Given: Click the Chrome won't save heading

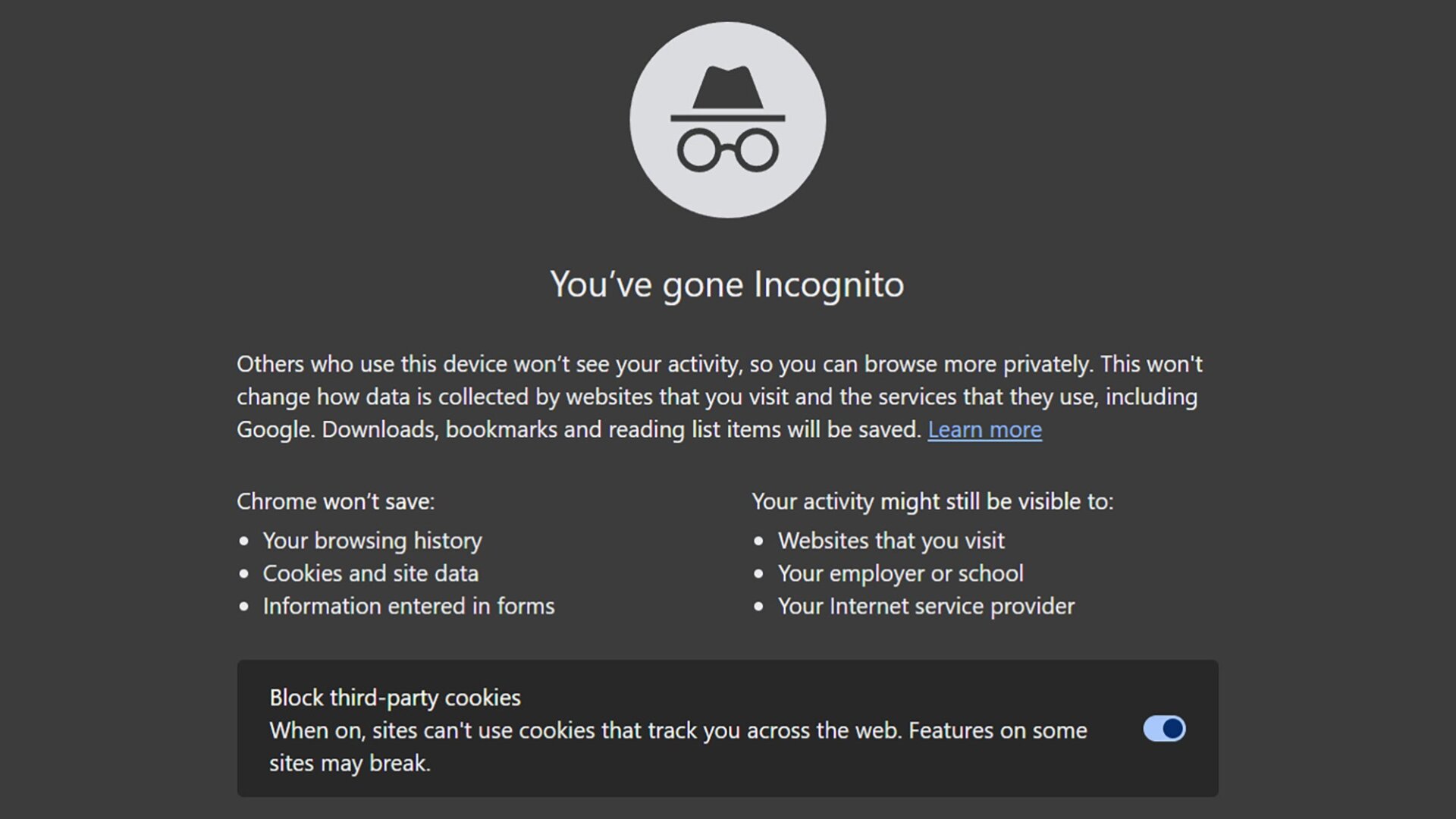Looking at the screenshot, I should pos(336,500).
